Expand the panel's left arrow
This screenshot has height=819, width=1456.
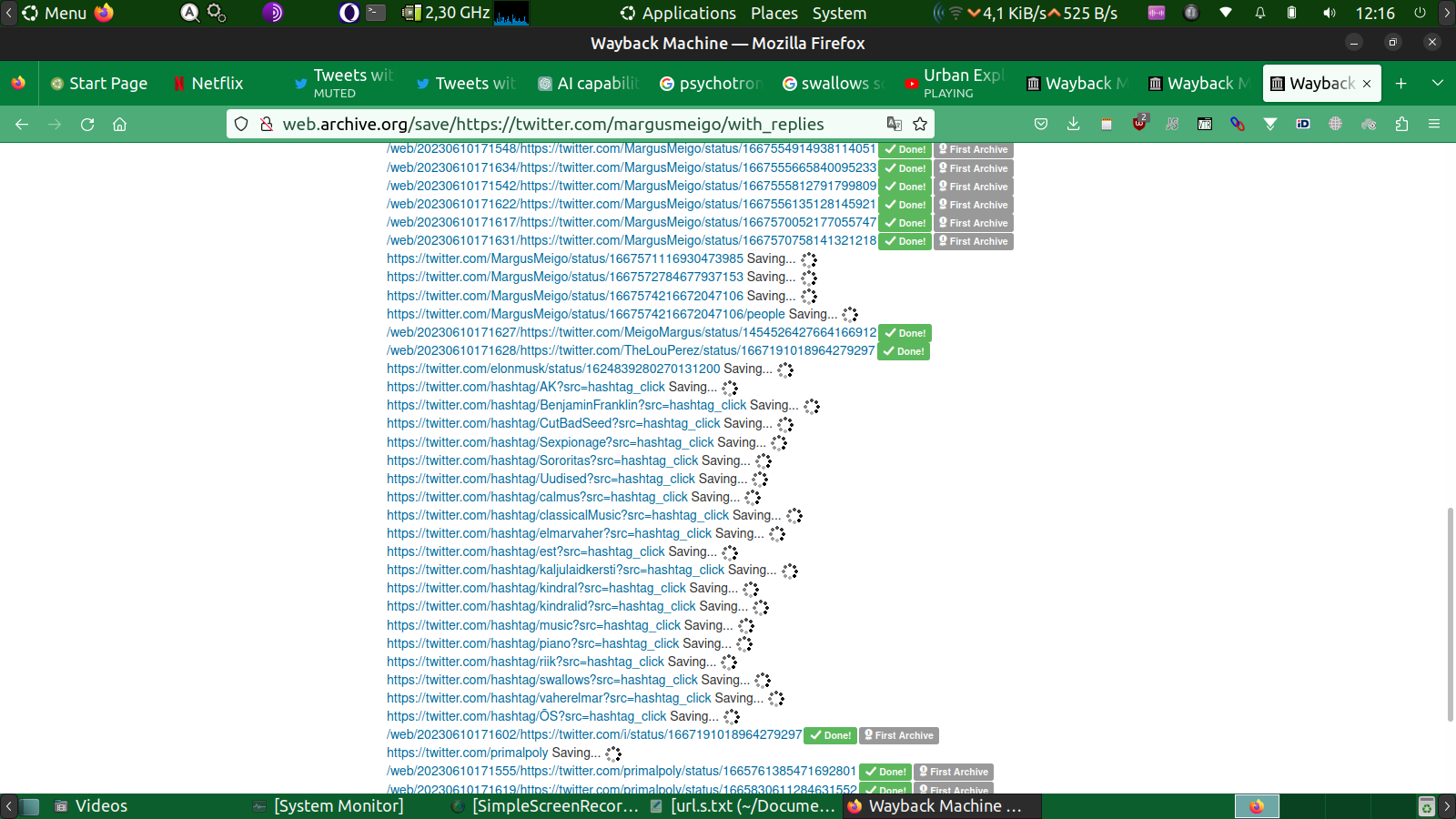tap(8, 13)
